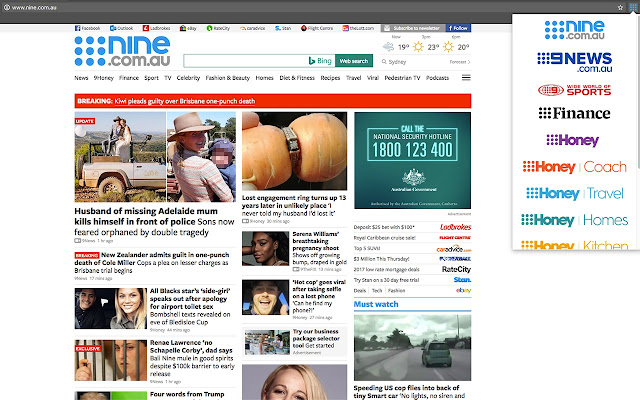
Task: Open the Serena Williams photo thumbnail
Action: 265,249
